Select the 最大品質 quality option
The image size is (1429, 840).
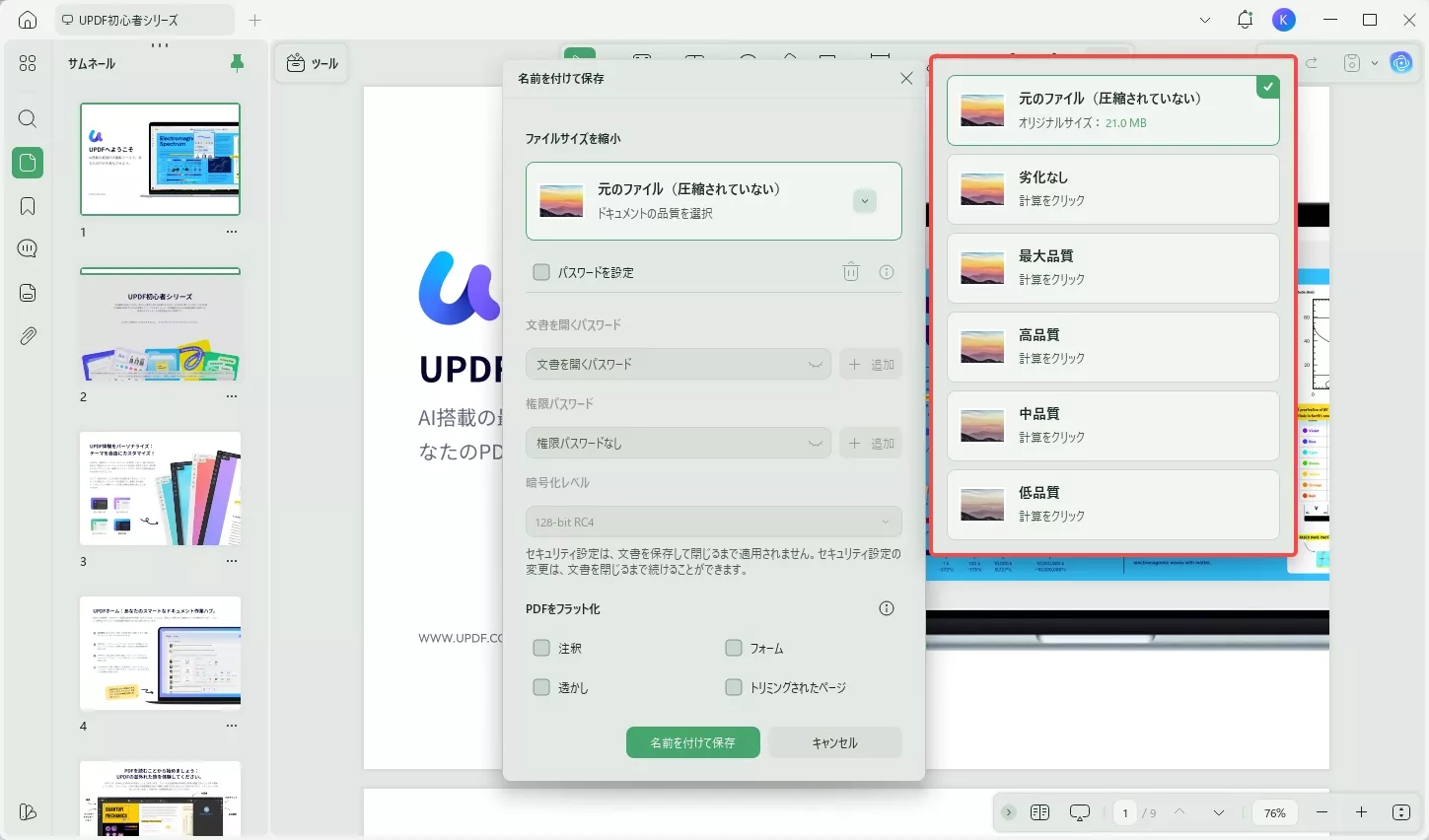coord(1113,268)
